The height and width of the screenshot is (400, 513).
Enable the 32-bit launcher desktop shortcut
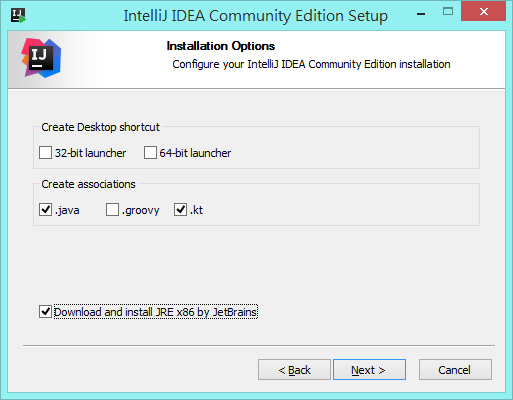pos(45,153)
